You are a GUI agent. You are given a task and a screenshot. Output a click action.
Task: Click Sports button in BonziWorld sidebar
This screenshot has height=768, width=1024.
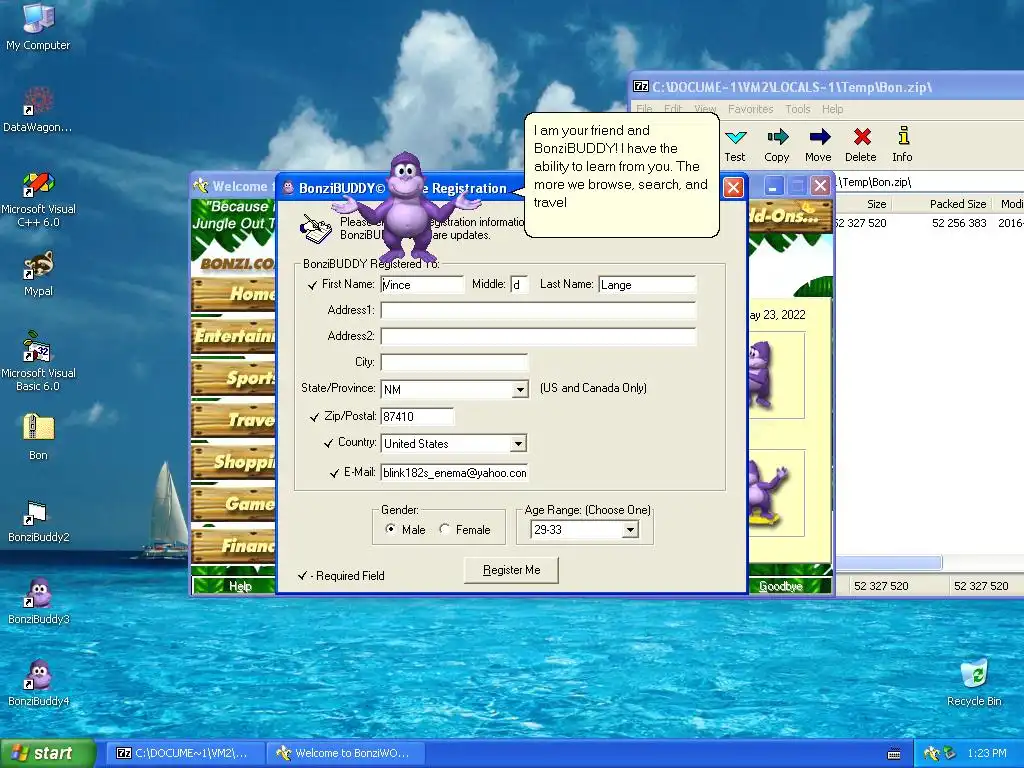point(233,379)
